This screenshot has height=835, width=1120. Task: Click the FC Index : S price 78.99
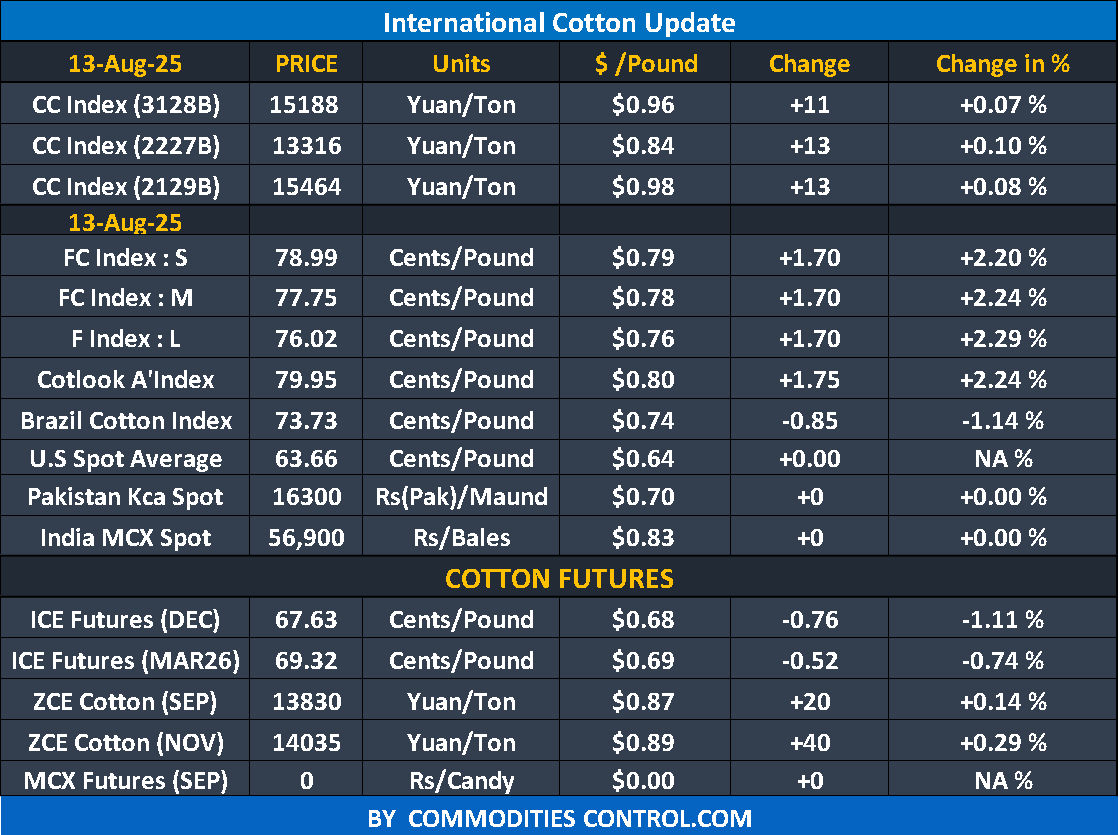(x=306, y=258)
